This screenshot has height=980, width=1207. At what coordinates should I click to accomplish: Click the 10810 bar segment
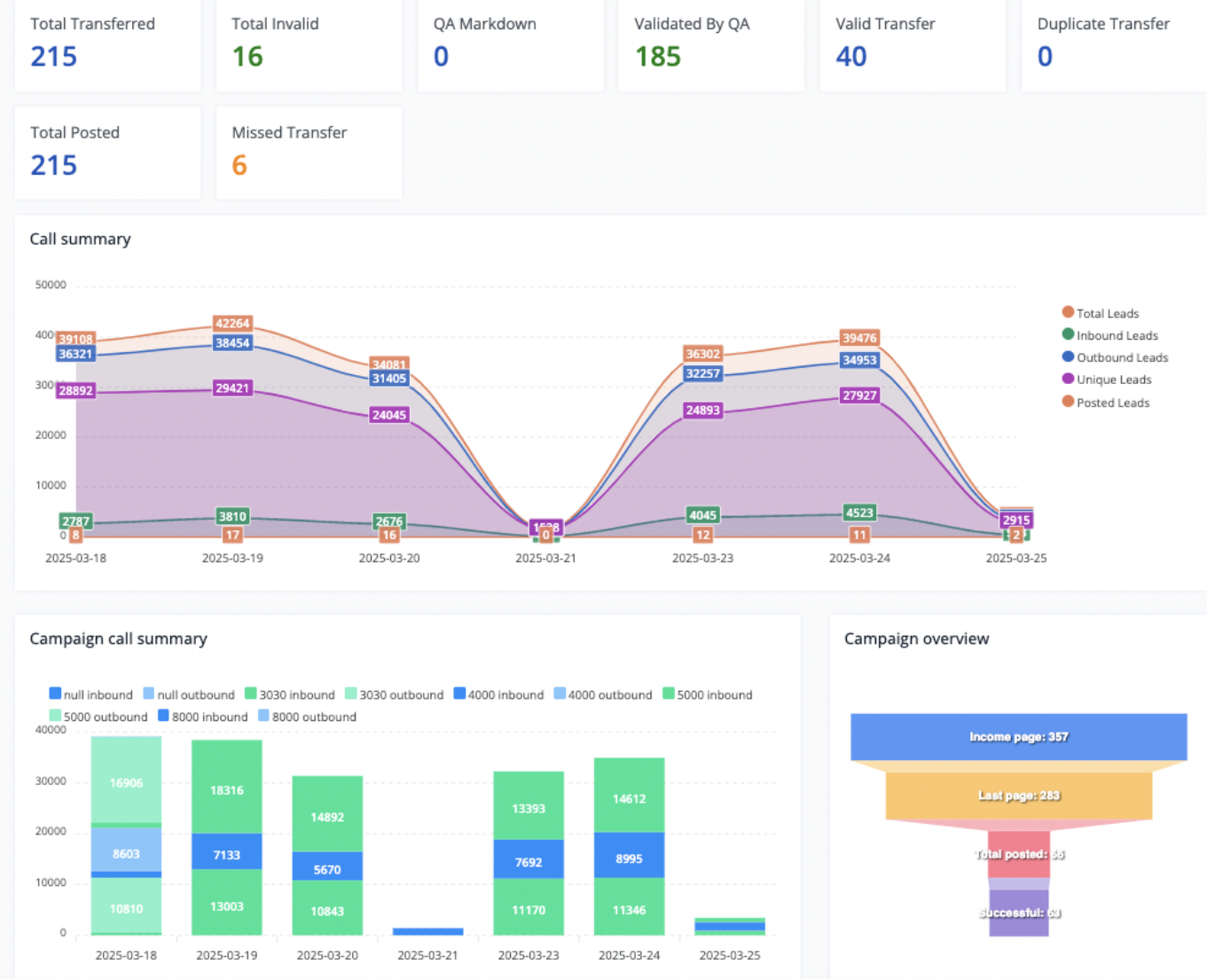(126, 906)
